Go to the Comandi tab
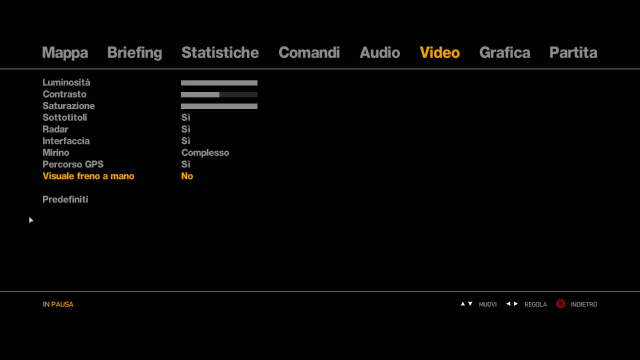The height and width of the screenshot is (360, 640). [x=309, y=53]
